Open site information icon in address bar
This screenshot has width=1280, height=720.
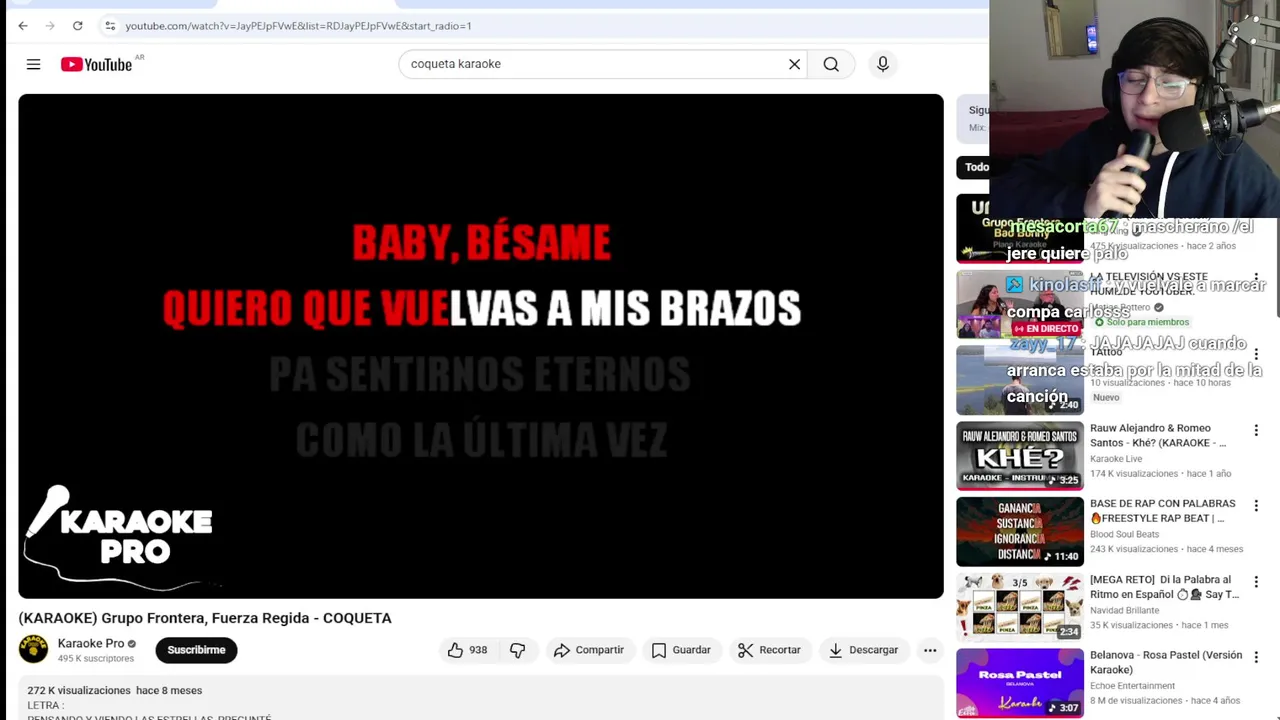click(x=110, y=25)
